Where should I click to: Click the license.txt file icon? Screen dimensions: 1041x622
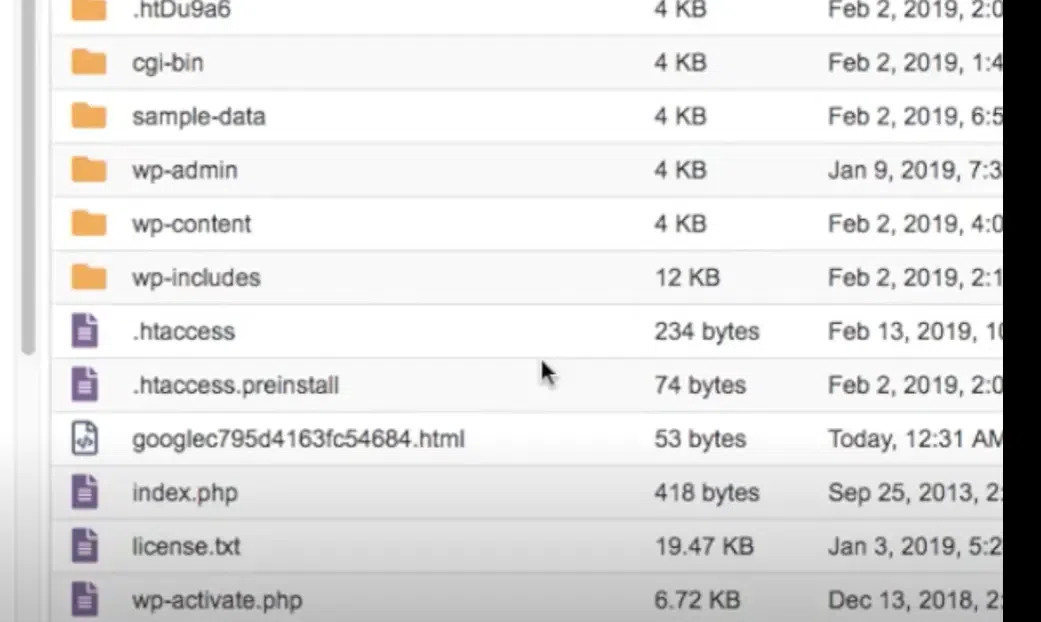[86, 546]
